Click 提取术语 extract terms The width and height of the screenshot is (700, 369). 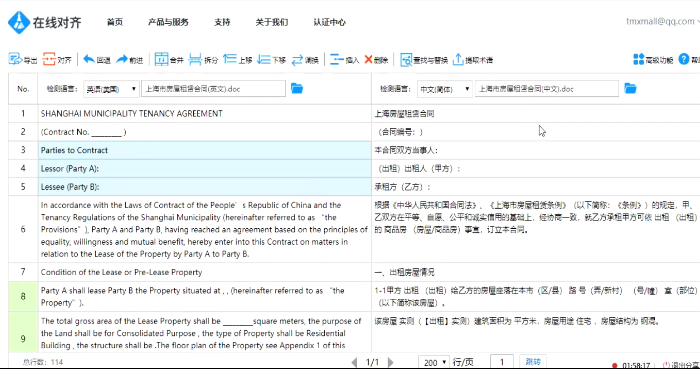pyautogui.click(x=473, y=60)
